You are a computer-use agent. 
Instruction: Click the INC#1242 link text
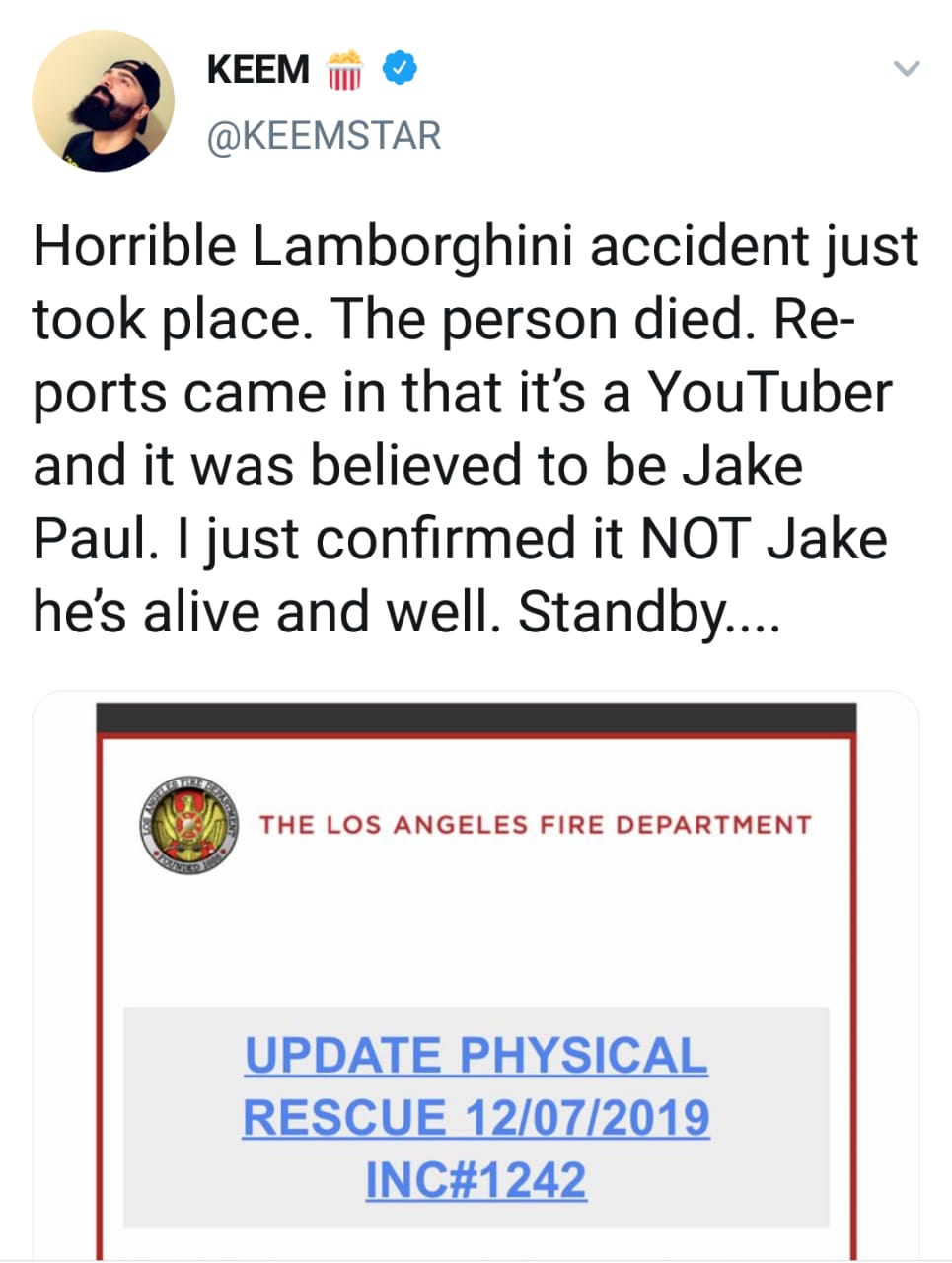pos(476,1180)
